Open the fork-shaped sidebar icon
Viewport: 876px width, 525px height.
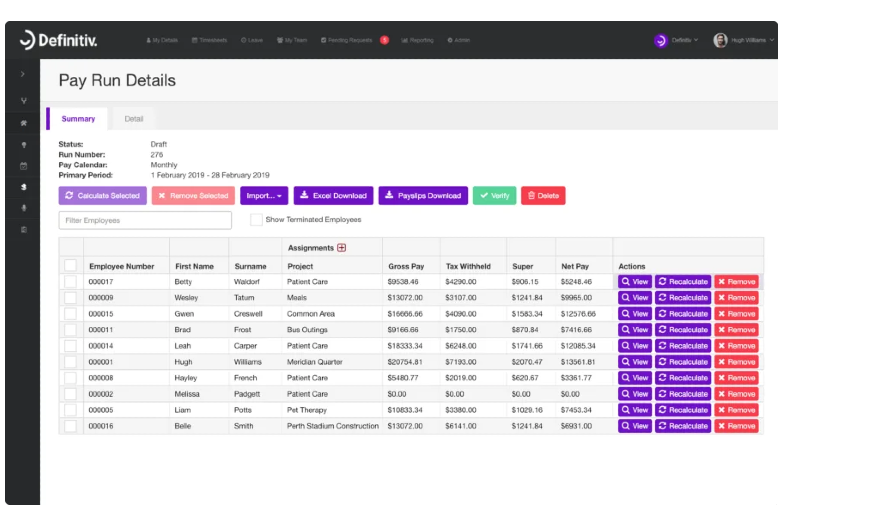coord(23,101)
